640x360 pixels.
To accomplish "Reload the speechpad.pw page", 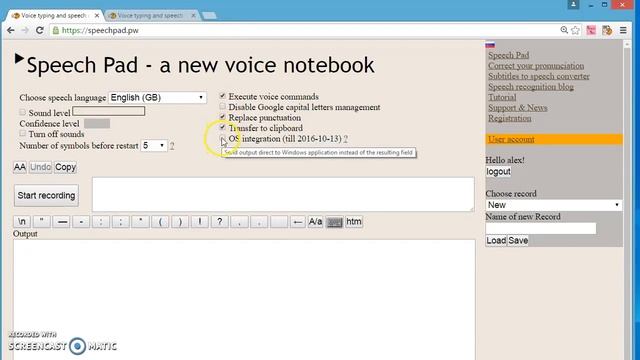I will tap(40, 30).
